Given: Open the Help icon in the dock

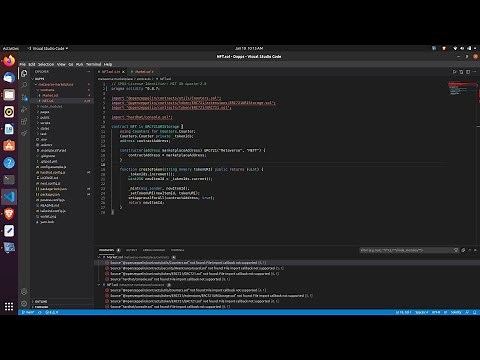Looking at the screenshot, I should click(9, 163).
